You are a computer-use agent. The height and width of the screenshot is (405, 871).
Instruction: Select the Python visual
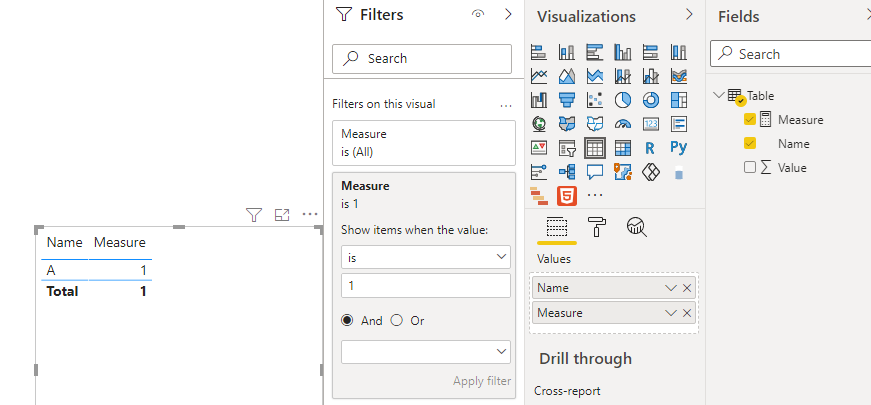pos(679,148)
